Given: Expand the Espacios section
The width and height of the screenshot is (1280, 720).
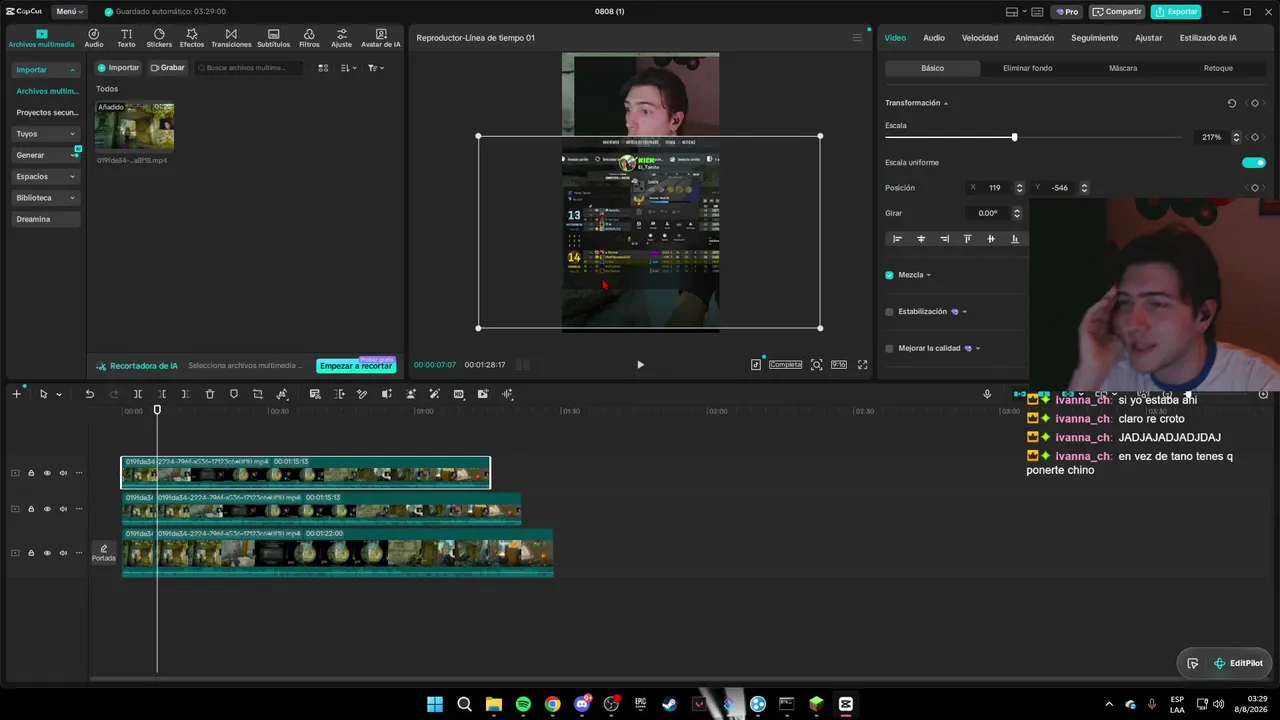Looking at the screenshot, I should point(46,176).
